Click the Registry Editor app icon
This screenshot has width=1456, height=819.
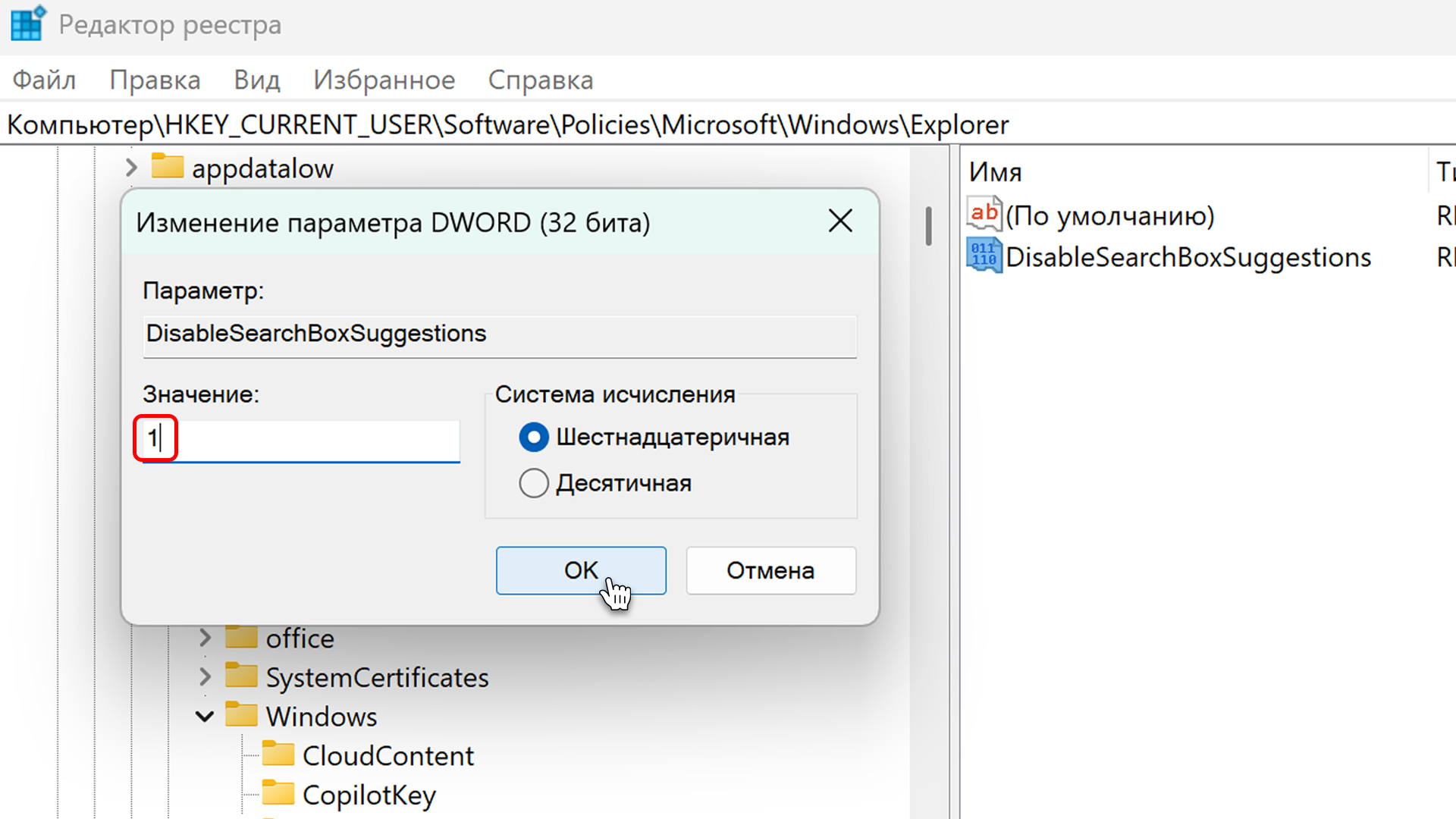click(28, 23)
